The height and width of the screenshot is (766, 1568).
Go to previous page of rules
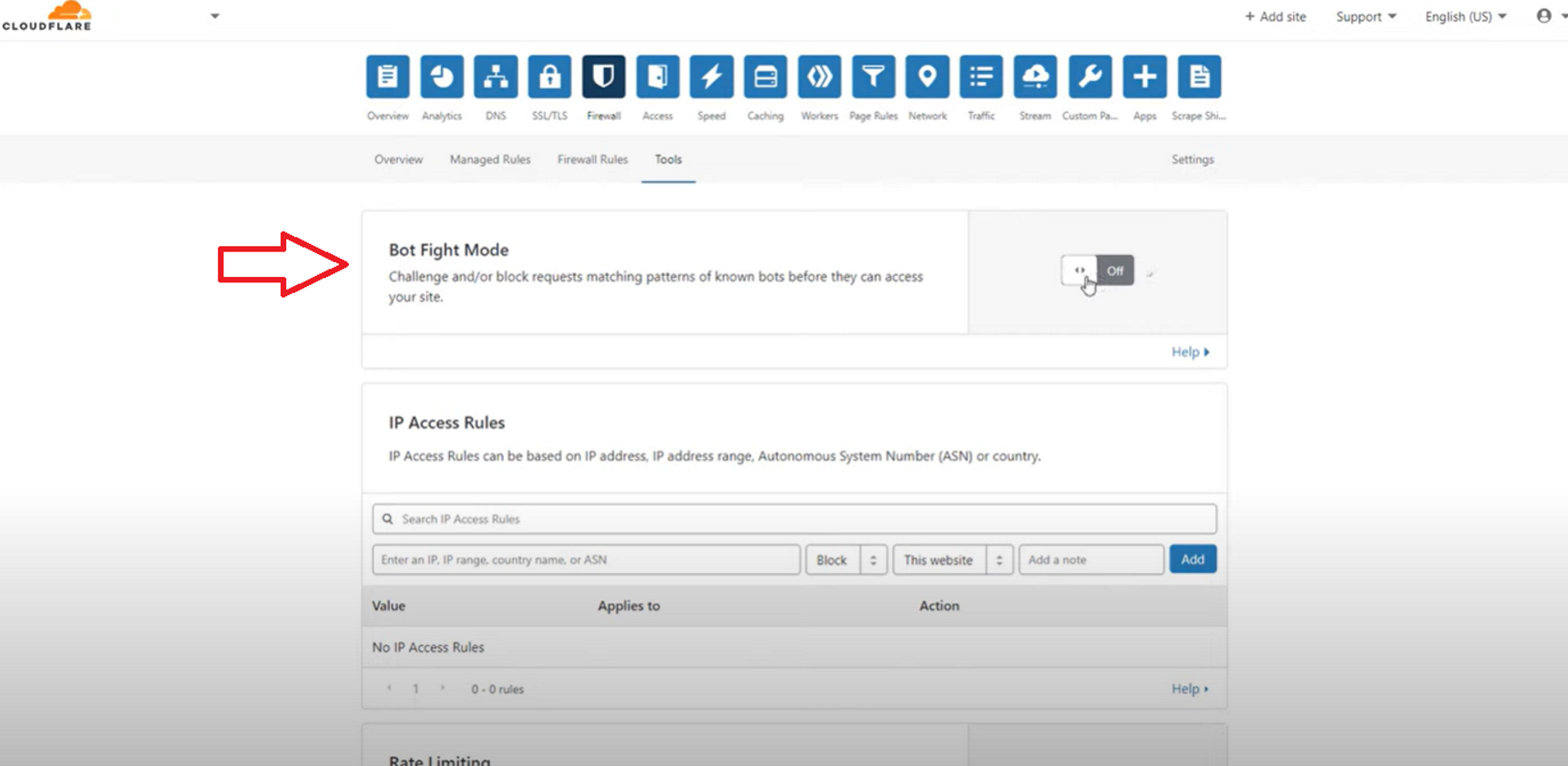[389, 689]
